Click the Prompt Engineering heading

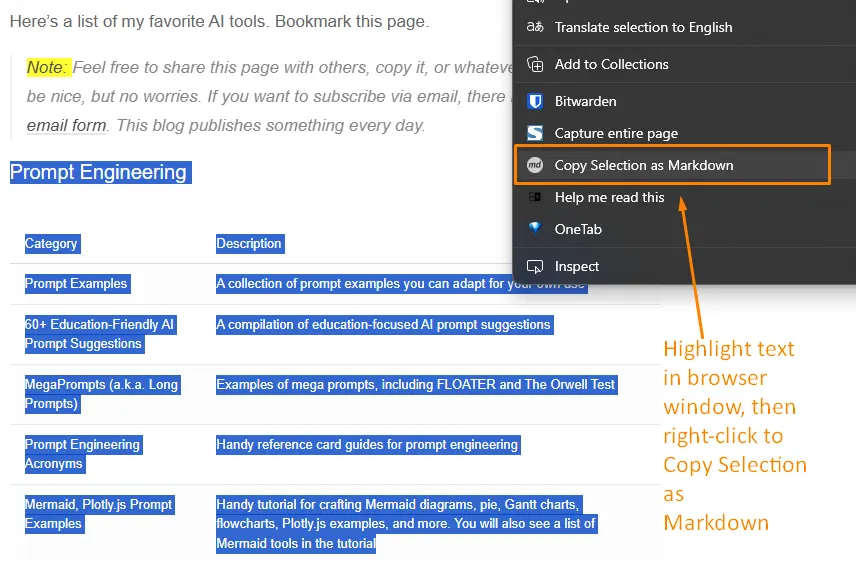(100, 173)
